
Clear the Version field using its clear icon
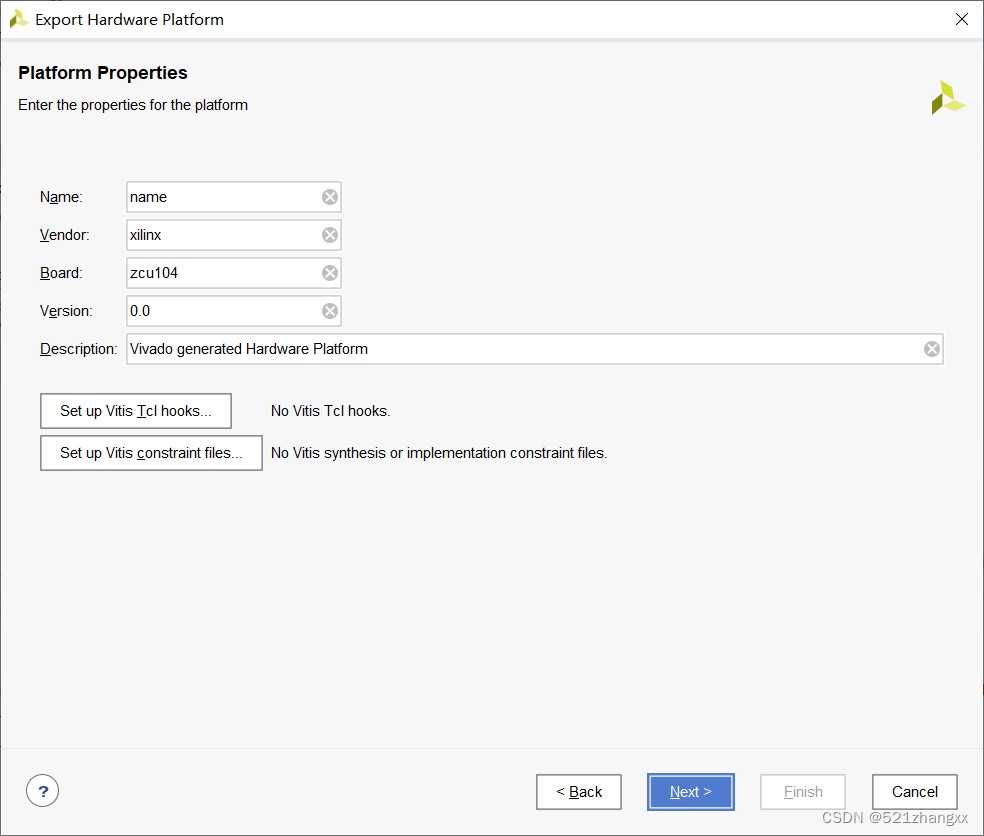click(330, 311)
